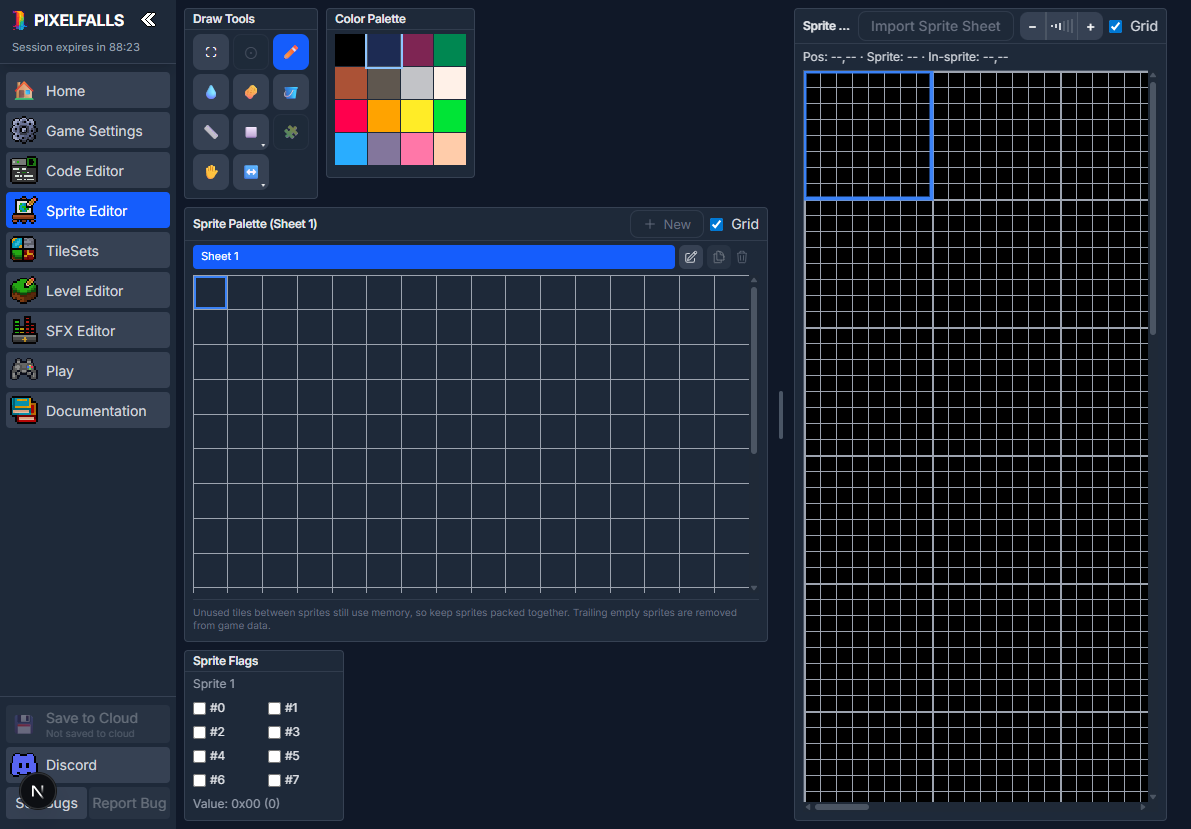
Task: Click the puzzle piece stamp tool
Action: [x=291, y=132]
